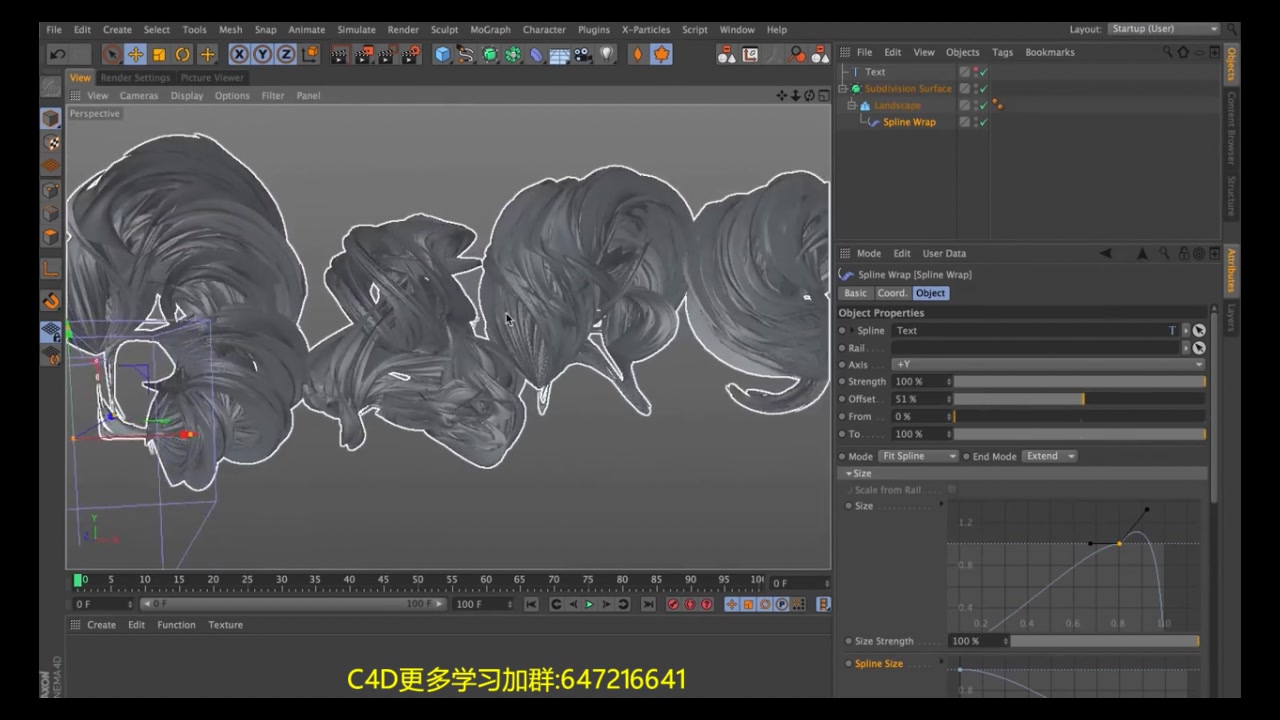Toggle the green checkmark on Spline Wrap
Image resolution: width=1280 pixels, height=720 pixels.
point(984,121)
